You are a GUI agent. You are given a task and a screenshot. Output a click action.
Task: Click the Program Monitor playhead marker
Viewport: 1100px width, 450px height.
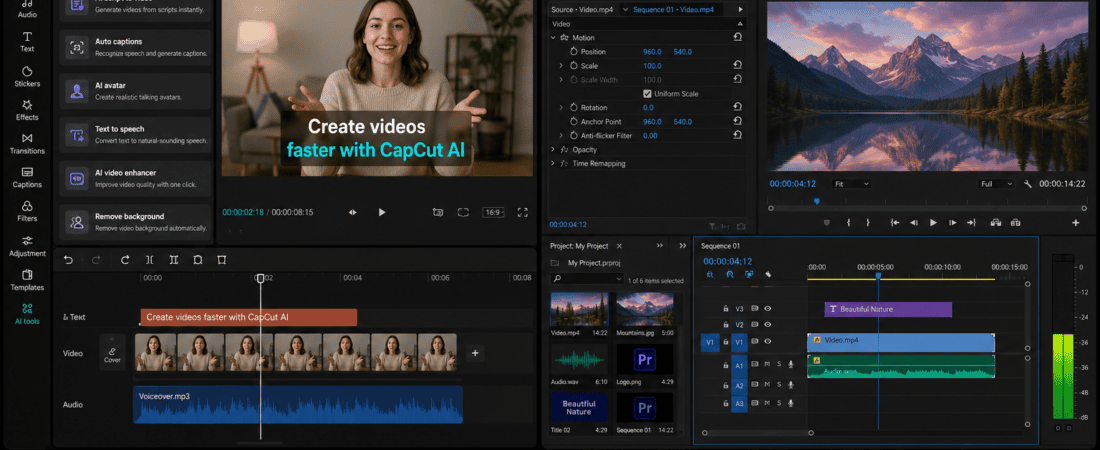(817, 201)
